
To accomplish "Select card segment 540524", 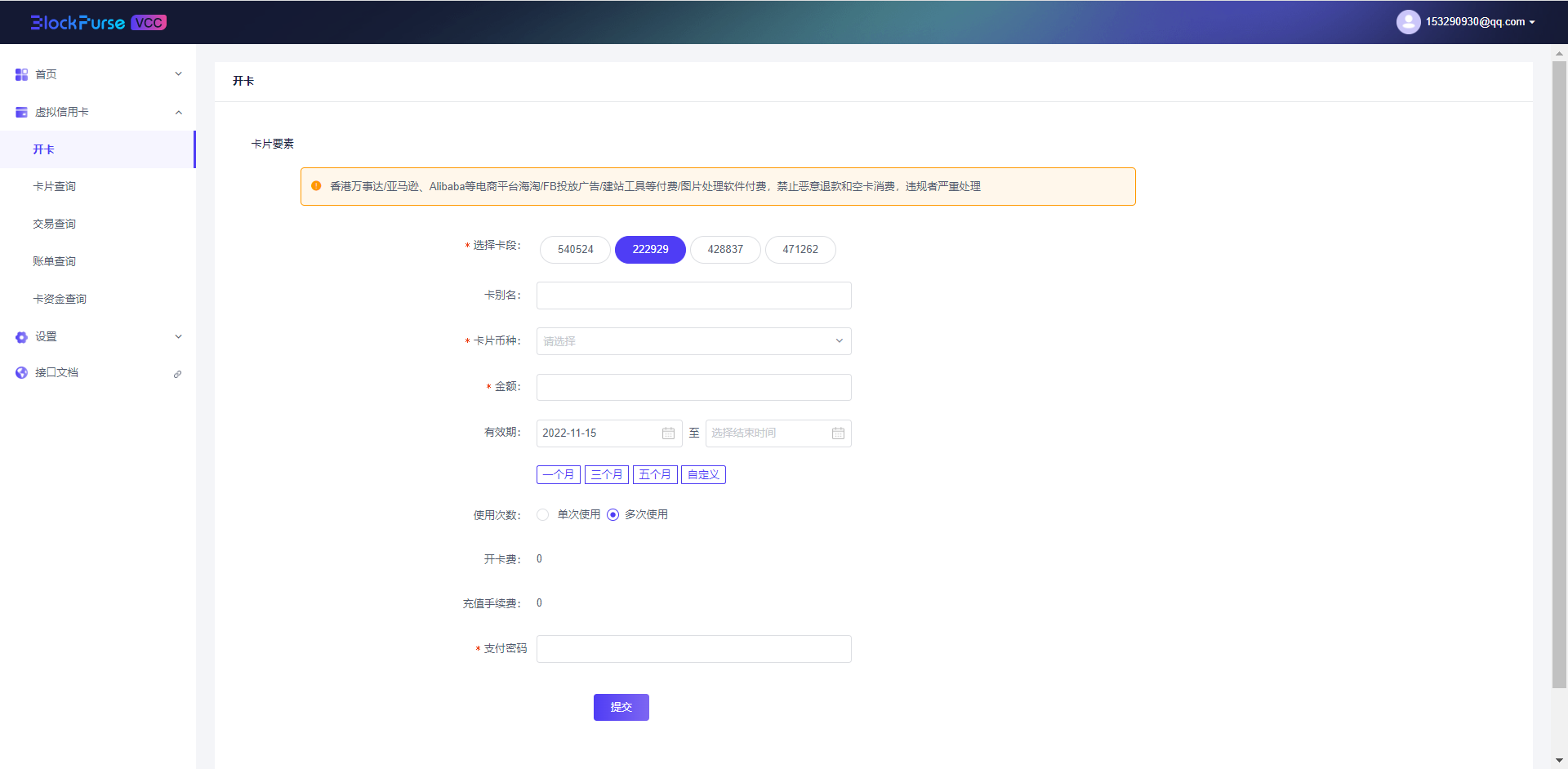I will (575, 250).
